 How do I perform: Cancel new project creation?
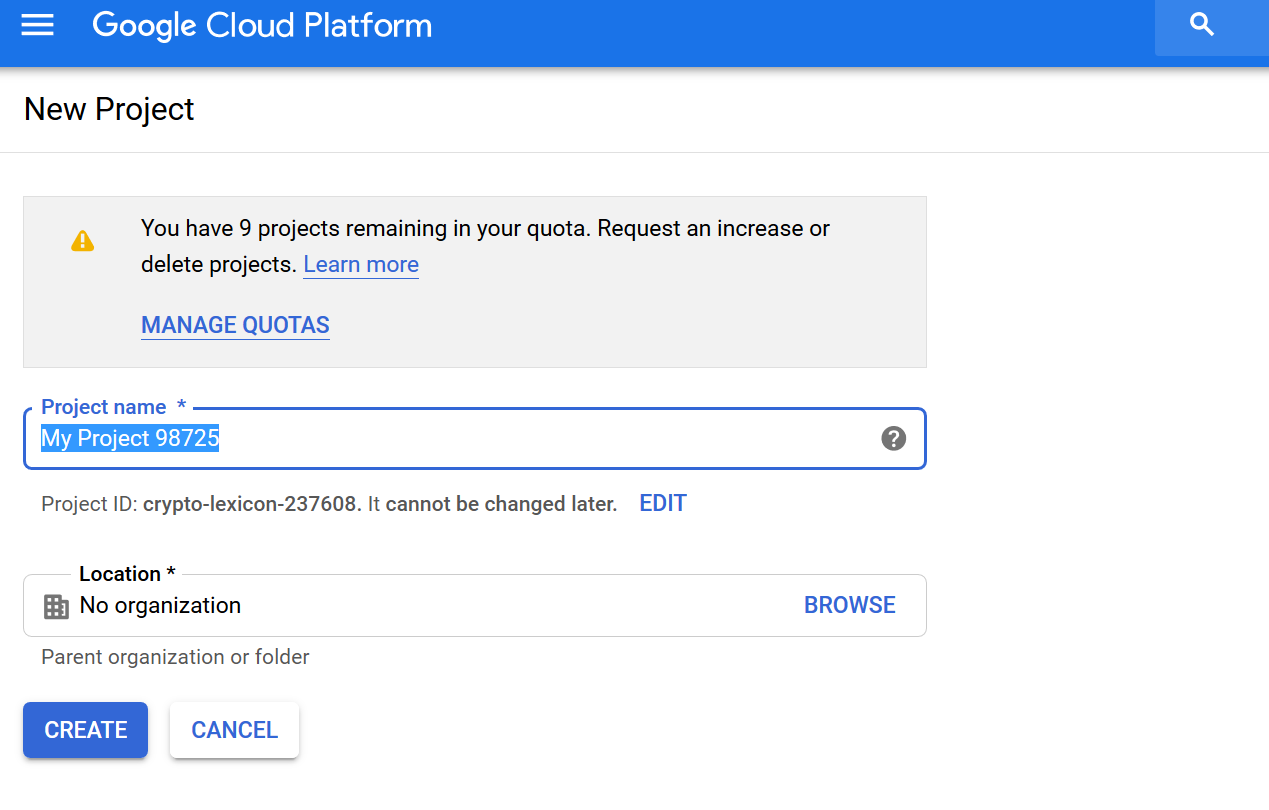[x=234, y=730]
